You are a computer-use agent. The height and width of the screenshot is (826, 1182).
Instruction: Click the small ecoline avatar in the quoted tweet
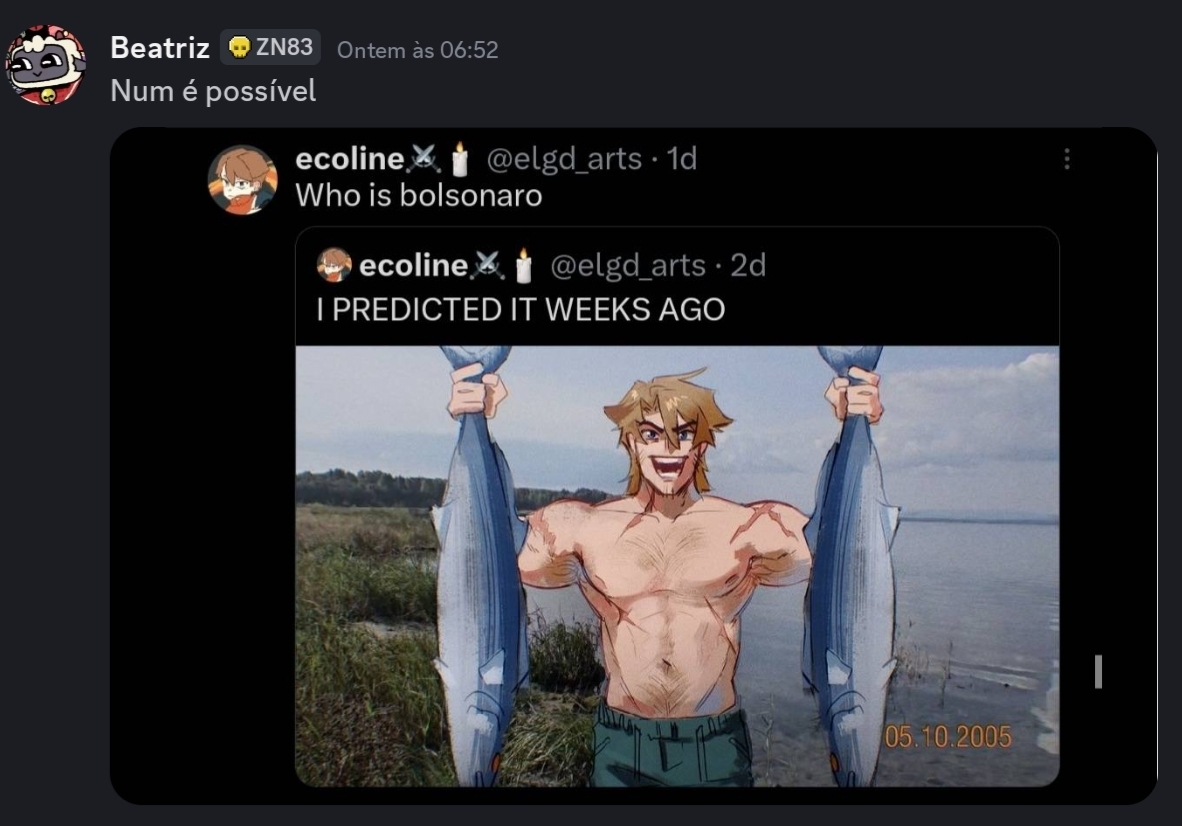point(334,265)
